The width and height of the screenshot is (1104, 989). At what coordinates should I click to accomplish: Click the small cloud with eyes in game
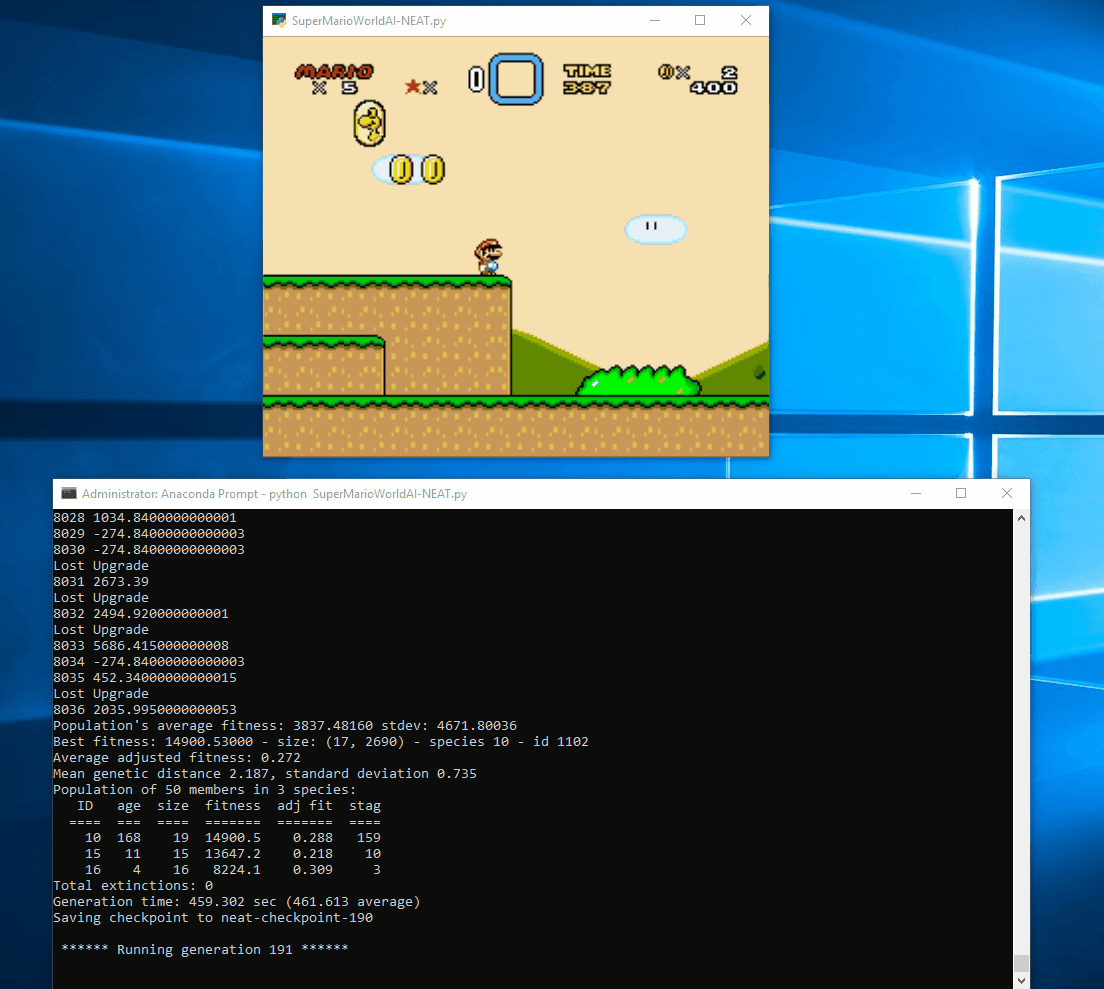pos(656,229)
